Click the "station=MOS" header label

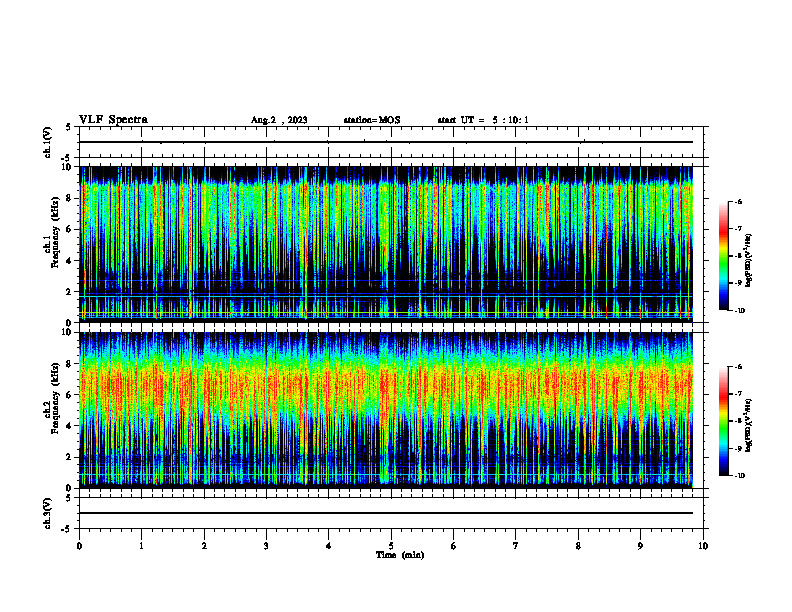pos(372,120)
